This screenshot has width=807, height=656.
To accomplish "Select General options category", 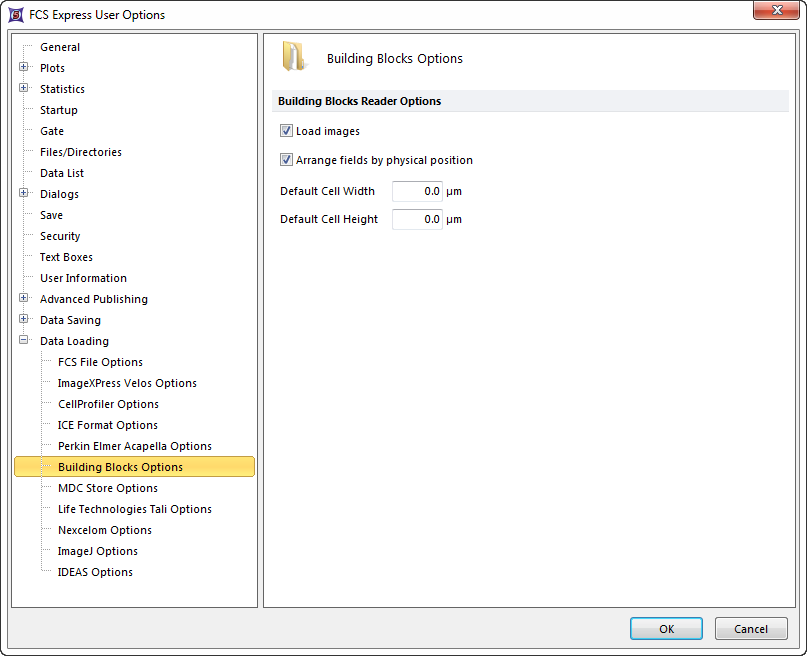I will pyautogui.click(x=60, y=47).
